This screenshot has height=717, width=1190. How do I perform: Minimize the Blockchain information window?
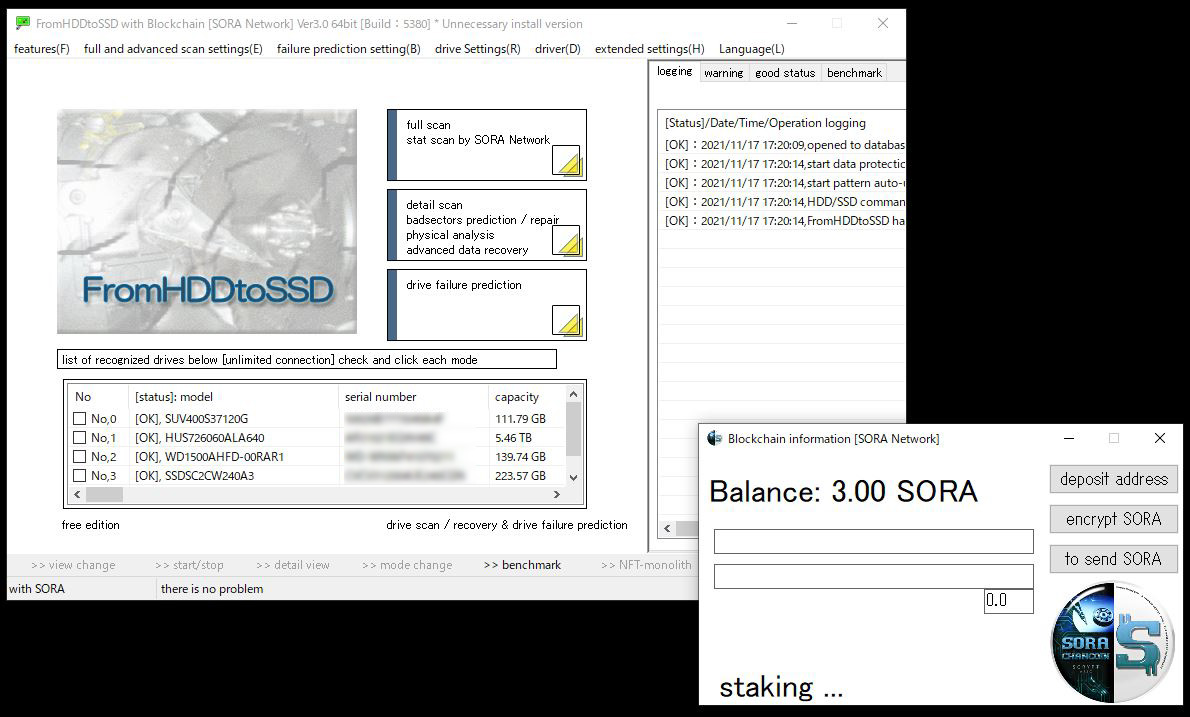(x=1069, y=438)
